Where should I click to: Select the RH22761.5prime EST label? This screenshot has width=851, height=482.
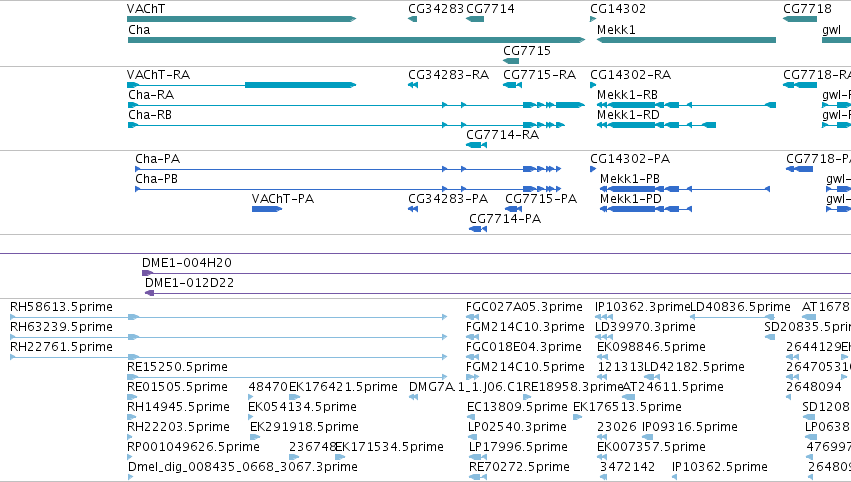point(61,347)
